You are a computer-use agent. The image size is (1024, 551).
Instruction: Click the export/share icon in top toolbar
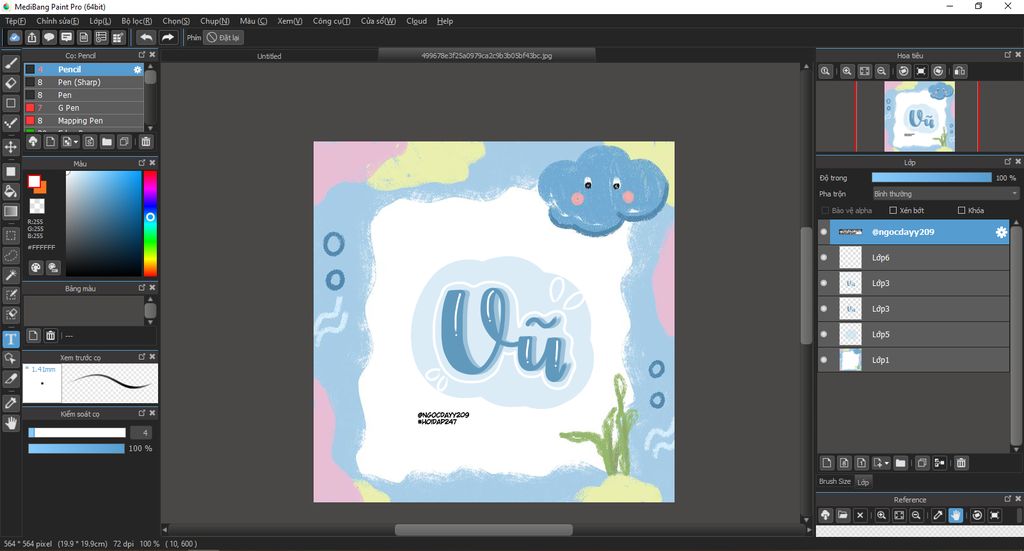(x=32, y=37)
